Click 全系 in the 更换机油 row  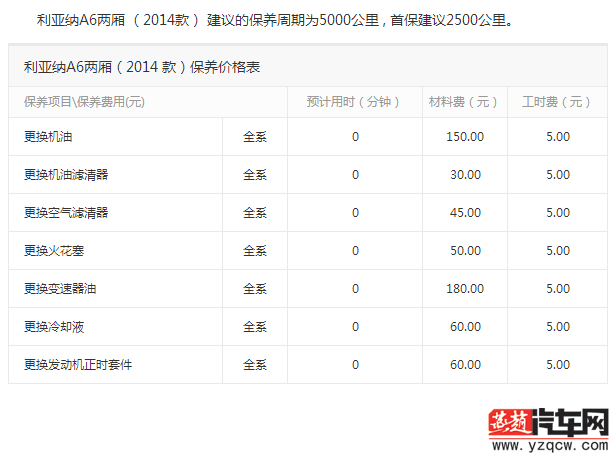(255, 136)
